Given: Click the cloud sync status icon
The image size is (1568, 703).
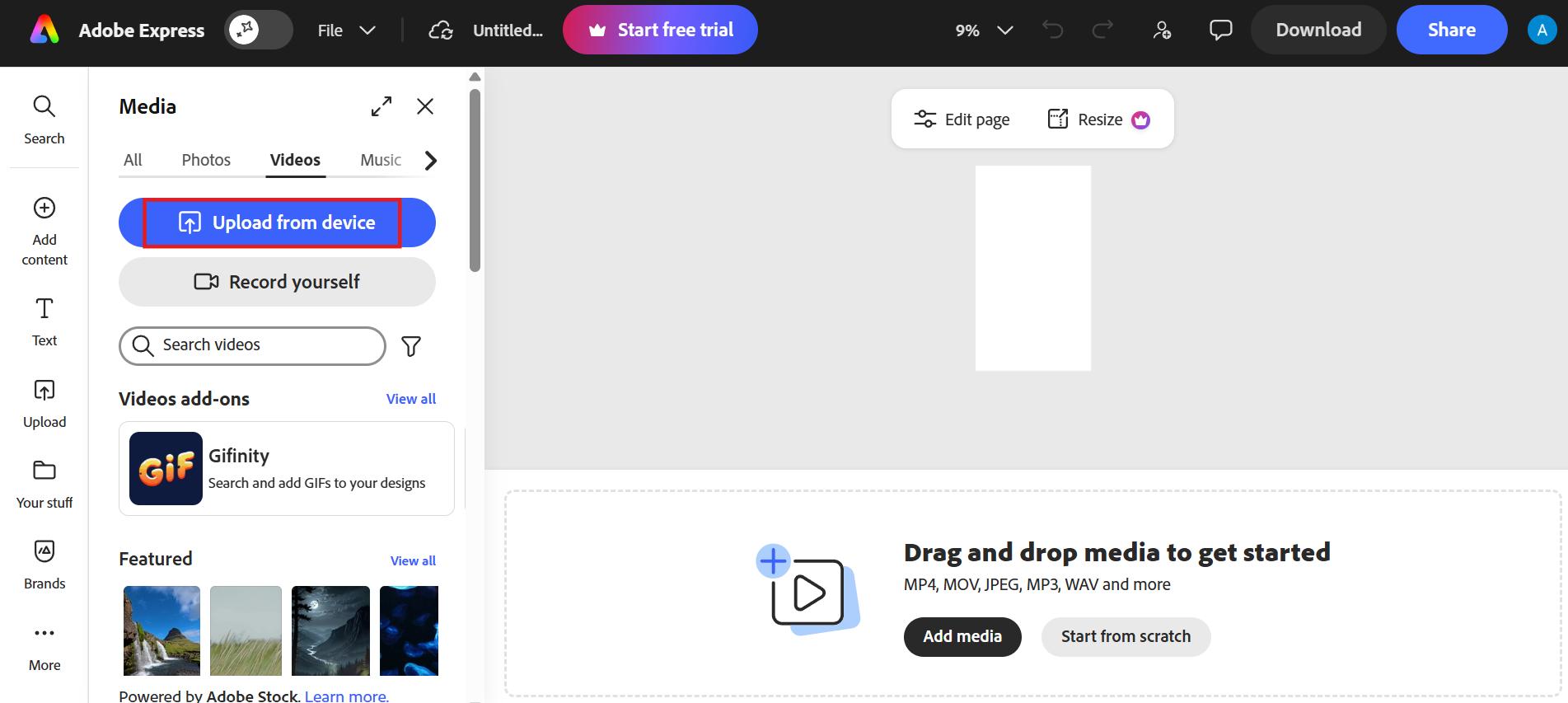Looking at the screenshot, I should (x=441, y=30).
